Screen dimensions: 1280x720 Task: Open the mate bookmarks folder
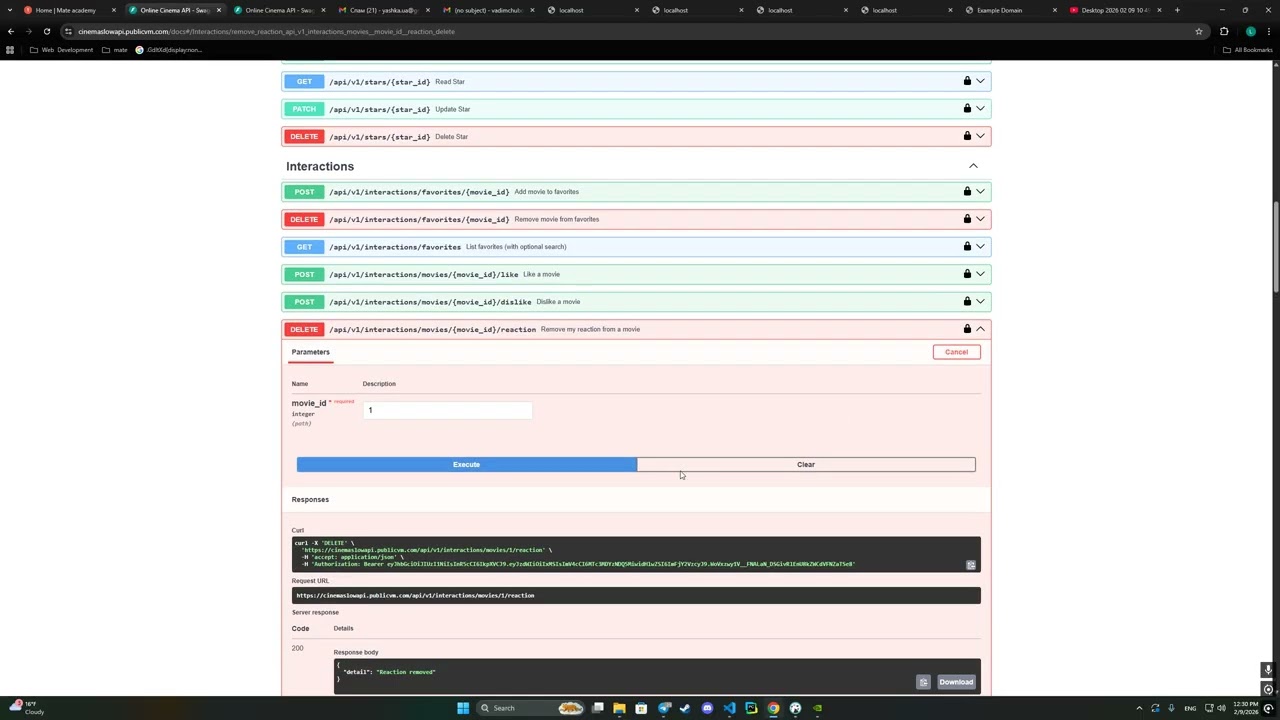pos(115,50)
